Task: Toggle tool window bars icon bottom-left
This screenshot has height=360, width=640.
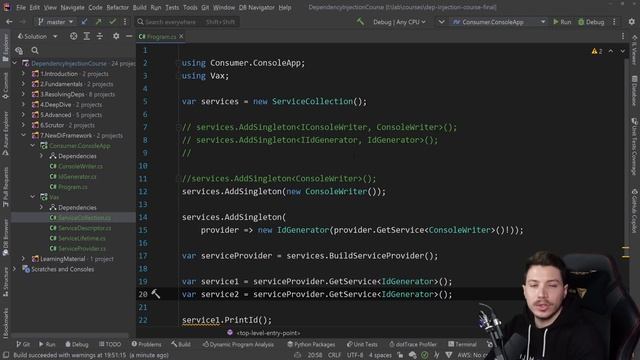Action: 5,355
